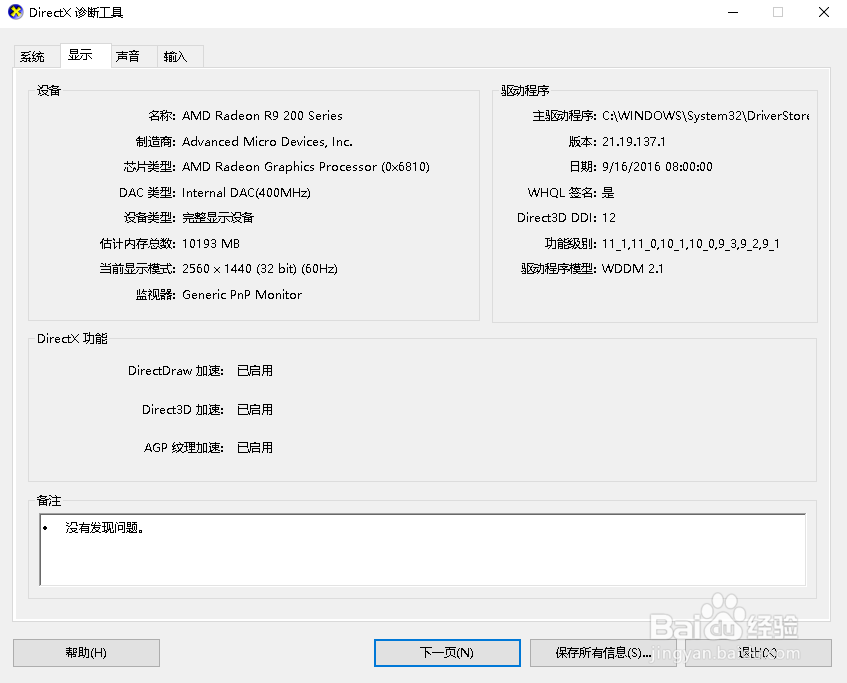Click the AGP 纹理加速 status 已启用
Viewport: 847px width, 683px height.
[x=254, y=447]
